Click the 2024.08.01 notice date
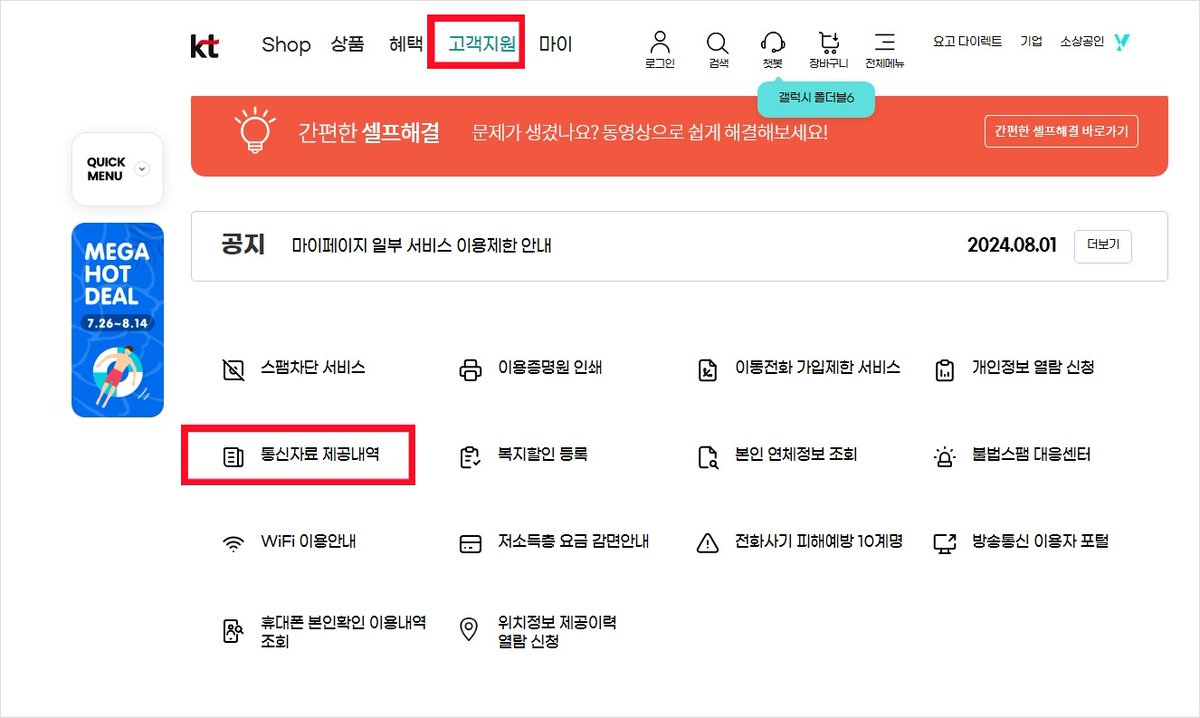This screenshot has width=1200, height=718. [1012, 246]
